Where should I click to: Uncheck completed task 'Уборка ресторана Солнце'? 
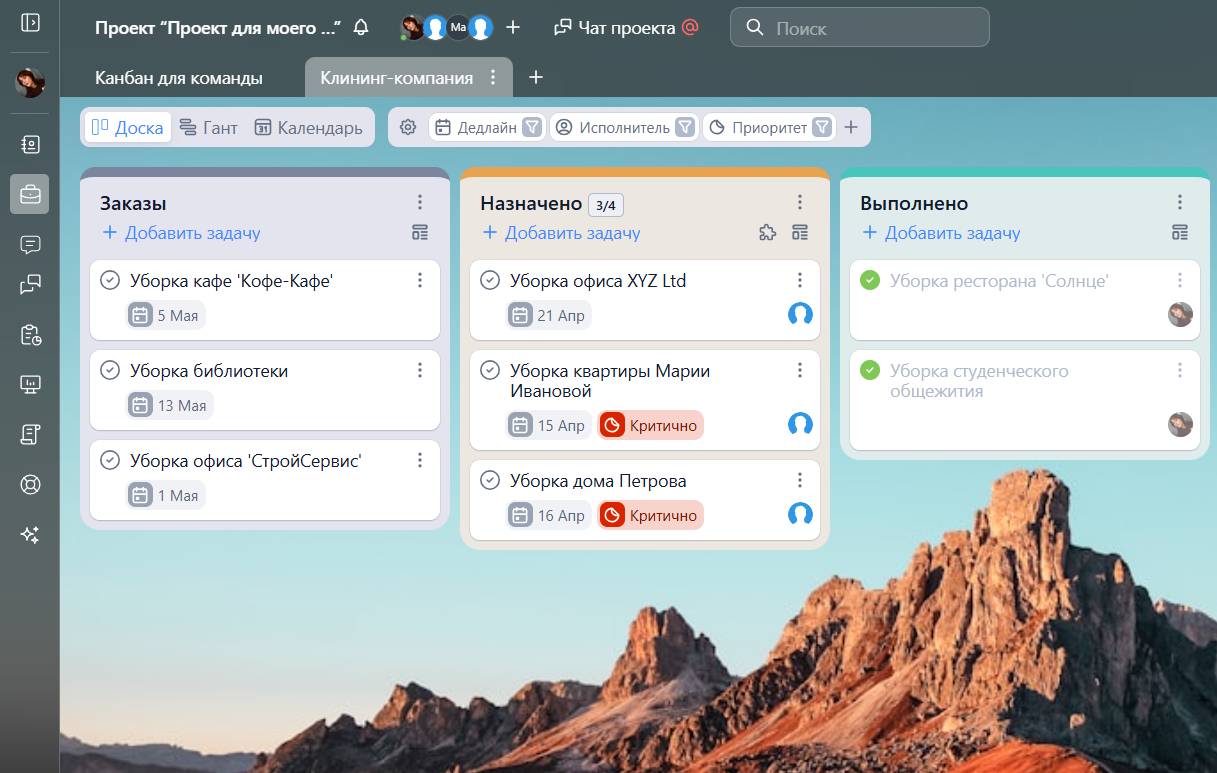point(870,281)
